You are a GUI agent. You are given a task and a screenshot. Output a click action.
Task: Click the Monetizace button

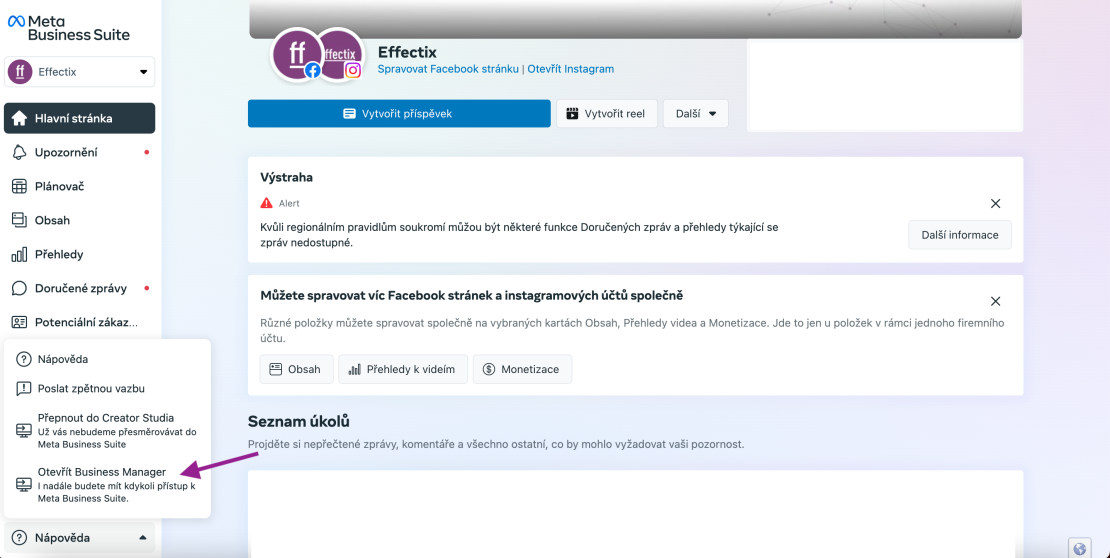click(x=522, y=369)
